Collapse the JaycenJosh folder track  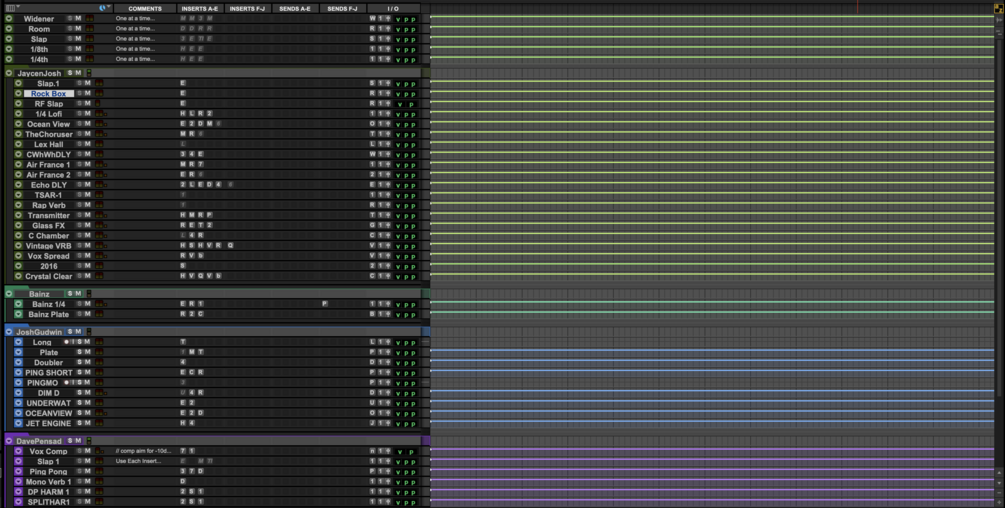[x=9, y=73]
